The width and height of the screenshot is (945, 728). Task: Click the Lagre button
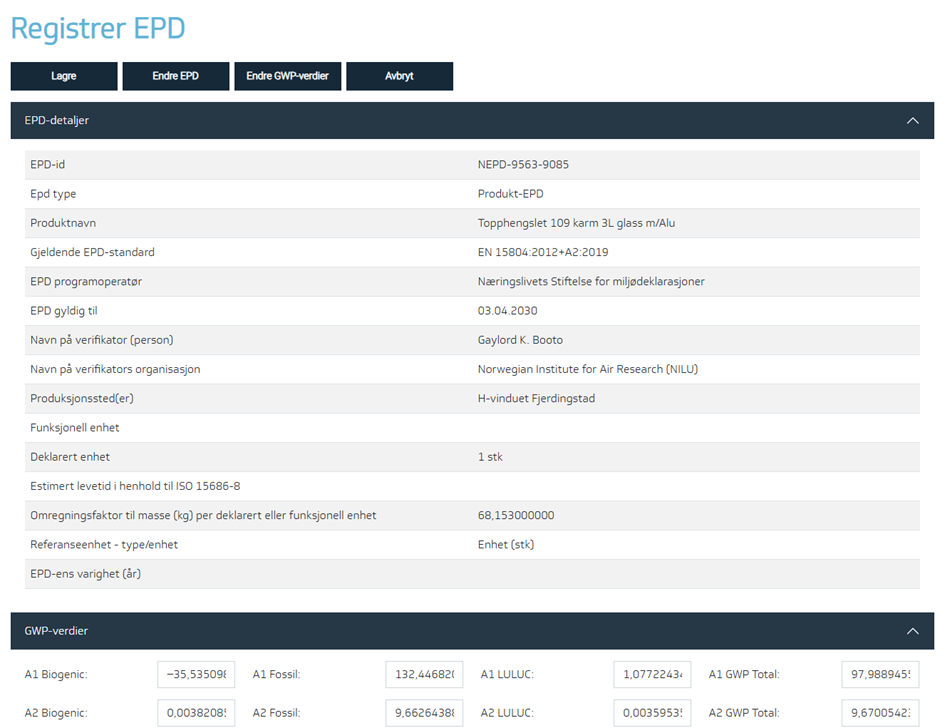pos(64,76)
